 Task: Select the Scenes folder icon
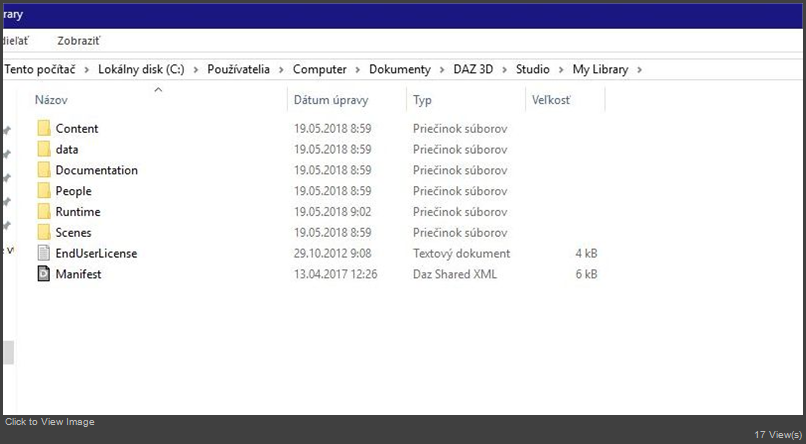(44, 233)
